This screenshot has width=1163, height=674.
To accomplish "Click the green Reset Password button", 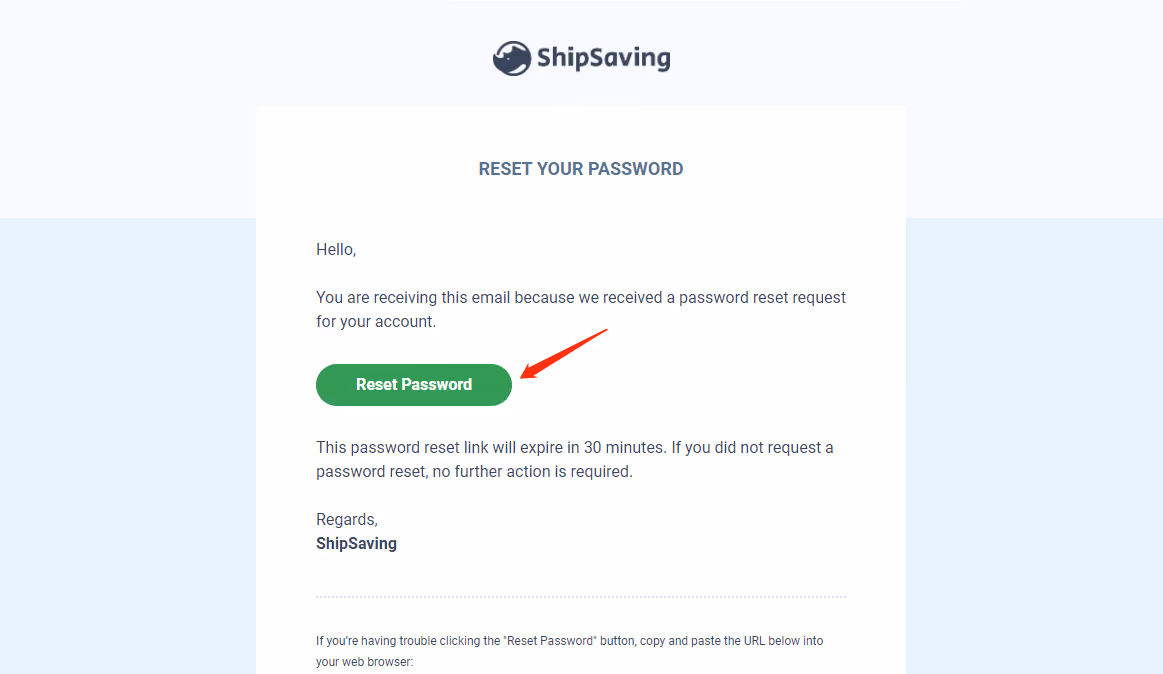I will [x=414, y=385].
